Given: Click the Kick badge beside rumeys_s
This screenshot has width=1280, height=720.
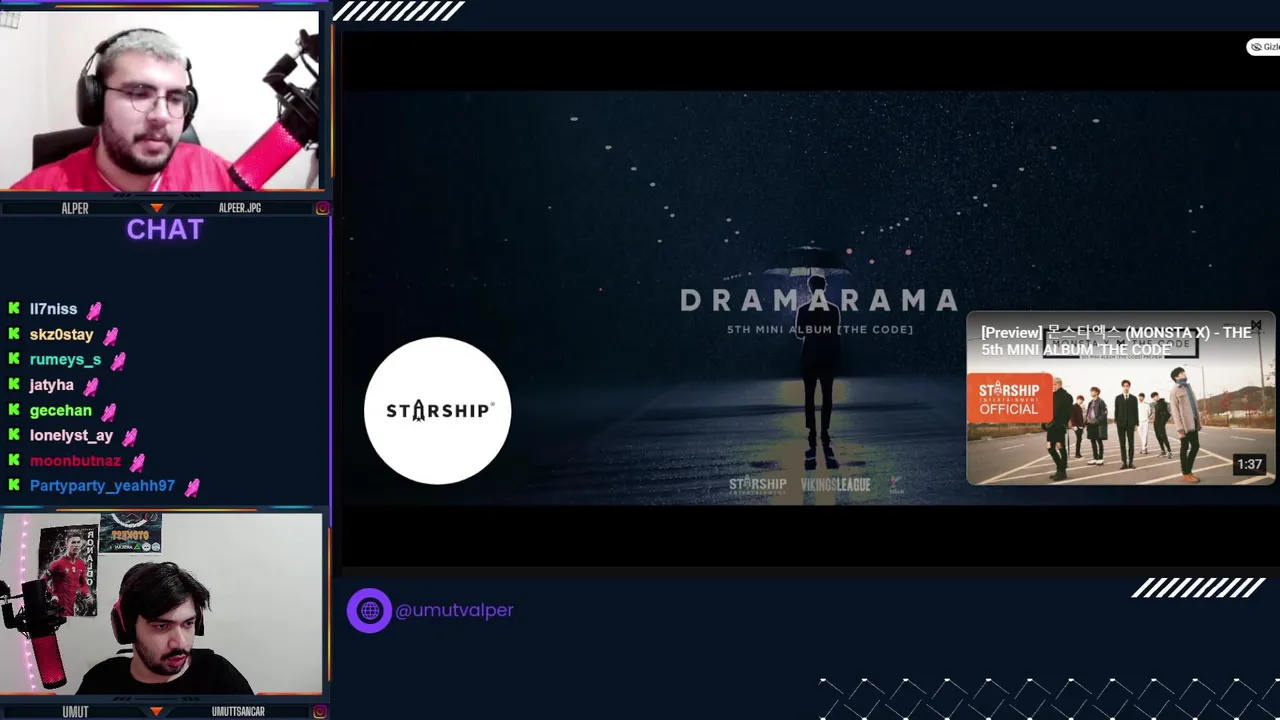Looking at the screenshot, I should (x=14, y=359).
